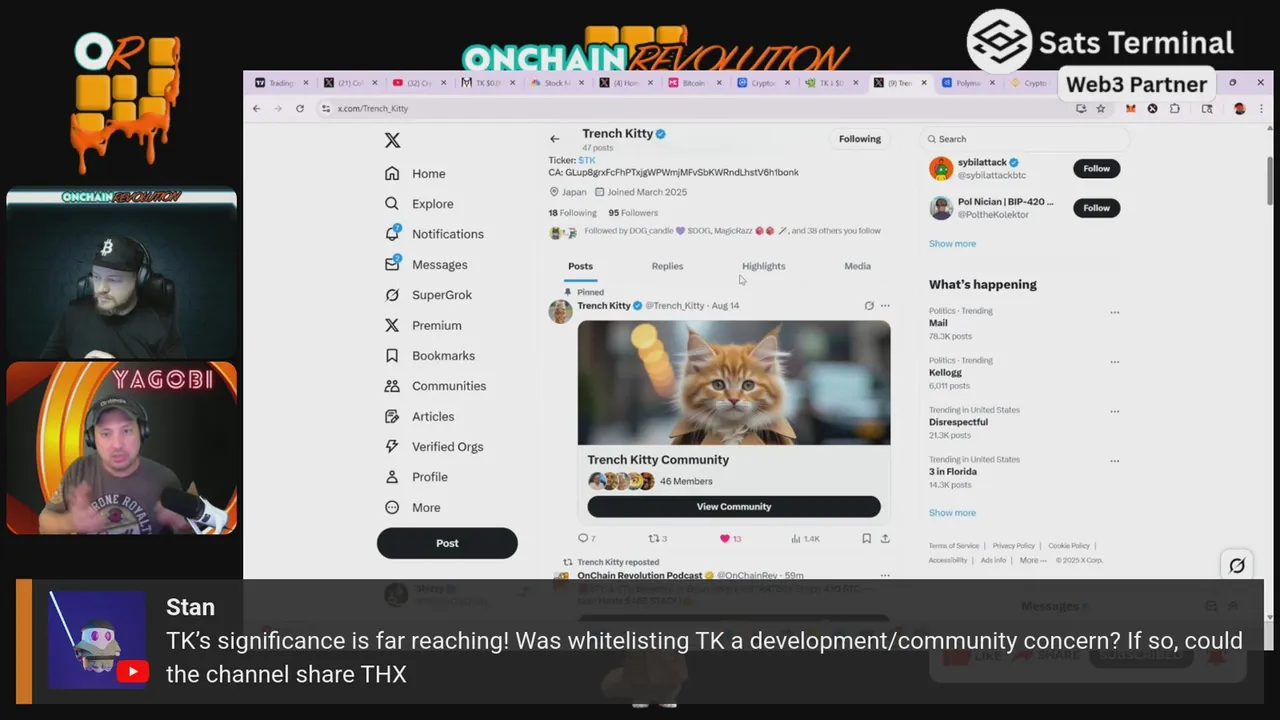The width and height of the screenshot is (1280, 720).
Task: Open the $TK ticker link
Action: (587, 160)
